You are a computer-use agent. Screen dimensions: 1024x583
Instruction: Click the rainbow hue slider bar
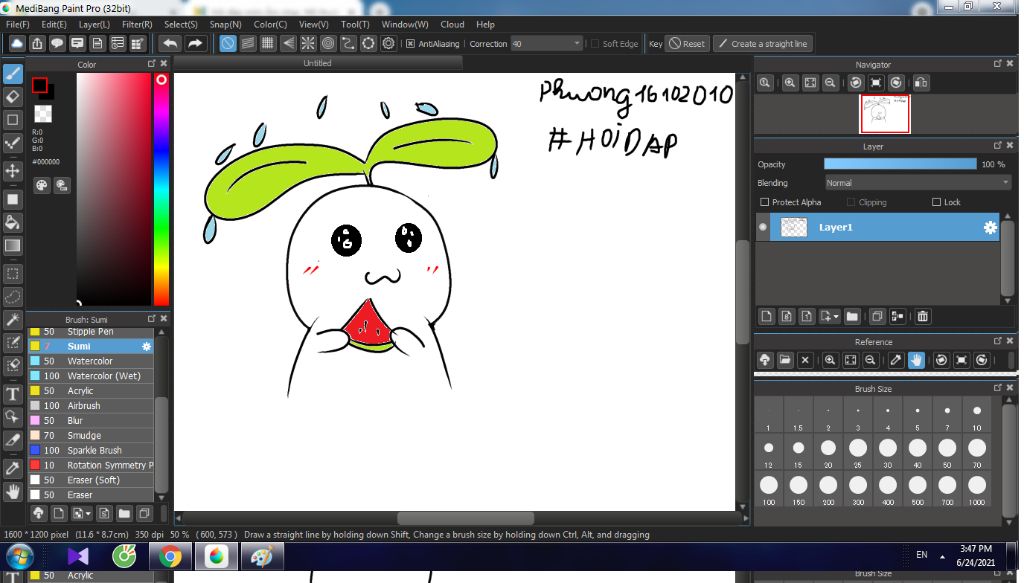pyautogui.click(x=161, y=189)
